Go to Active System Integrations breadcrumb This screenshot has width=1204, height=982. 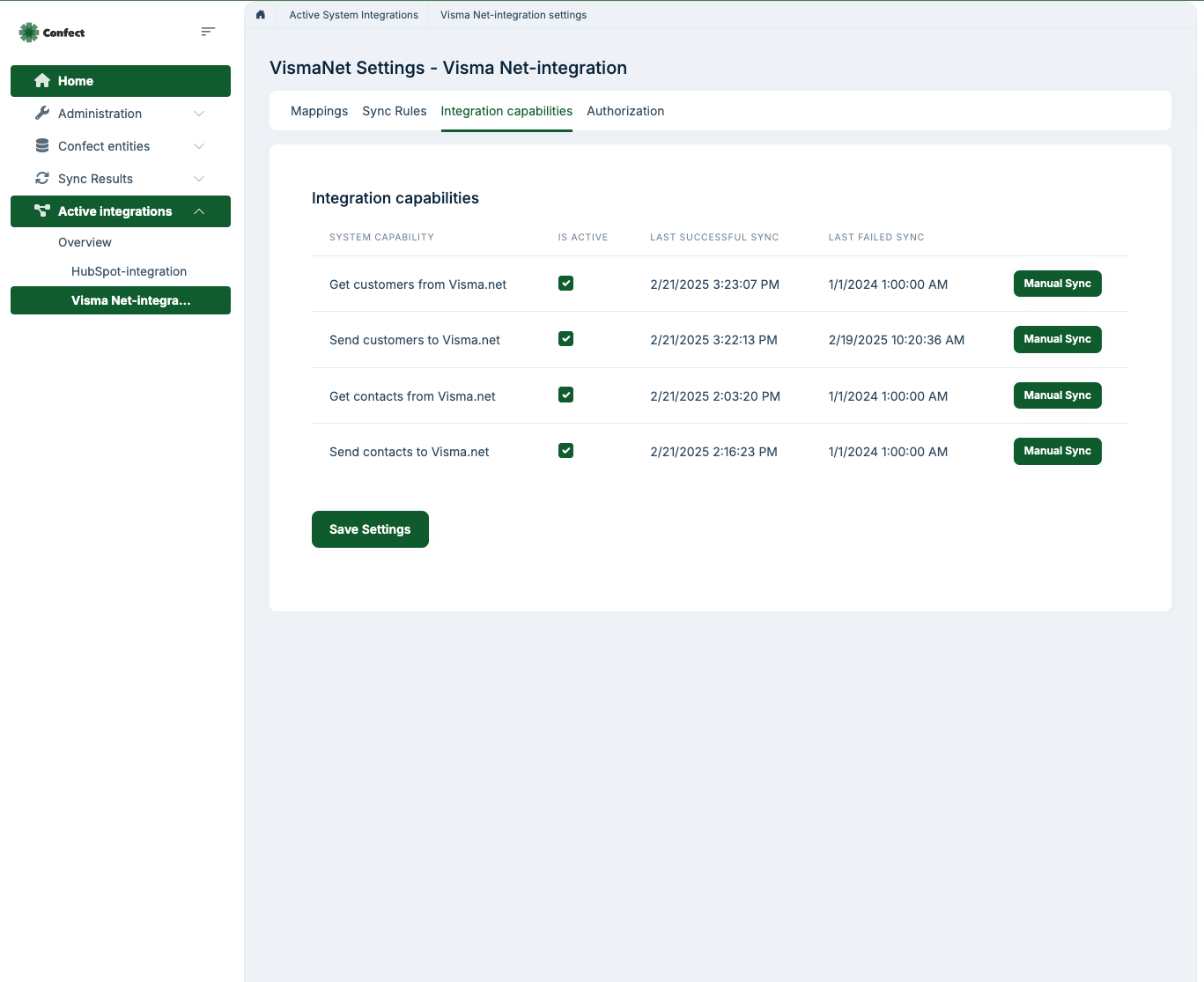point(353,15)
